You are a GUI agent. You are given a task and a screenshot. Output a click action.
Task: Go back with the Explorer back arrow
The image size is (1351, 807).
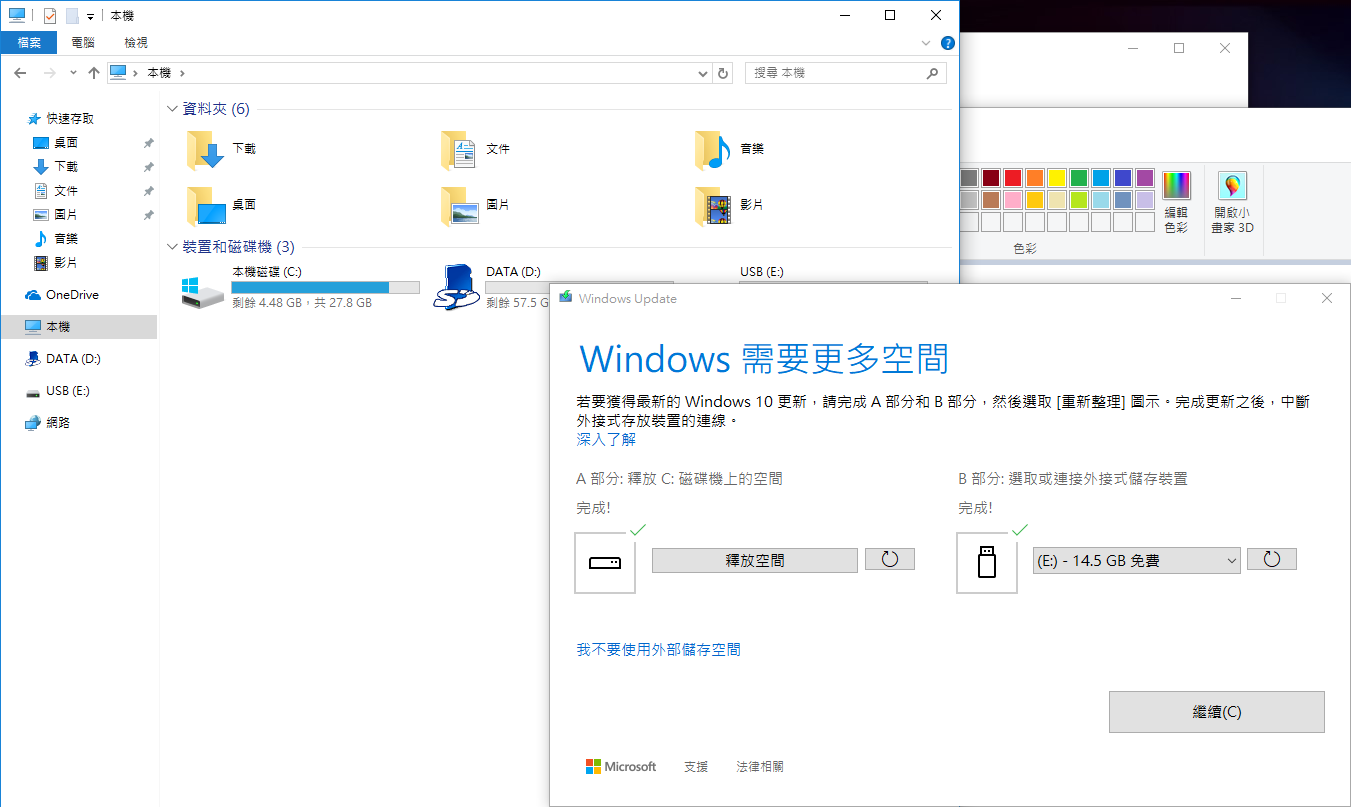click(21, 73)
